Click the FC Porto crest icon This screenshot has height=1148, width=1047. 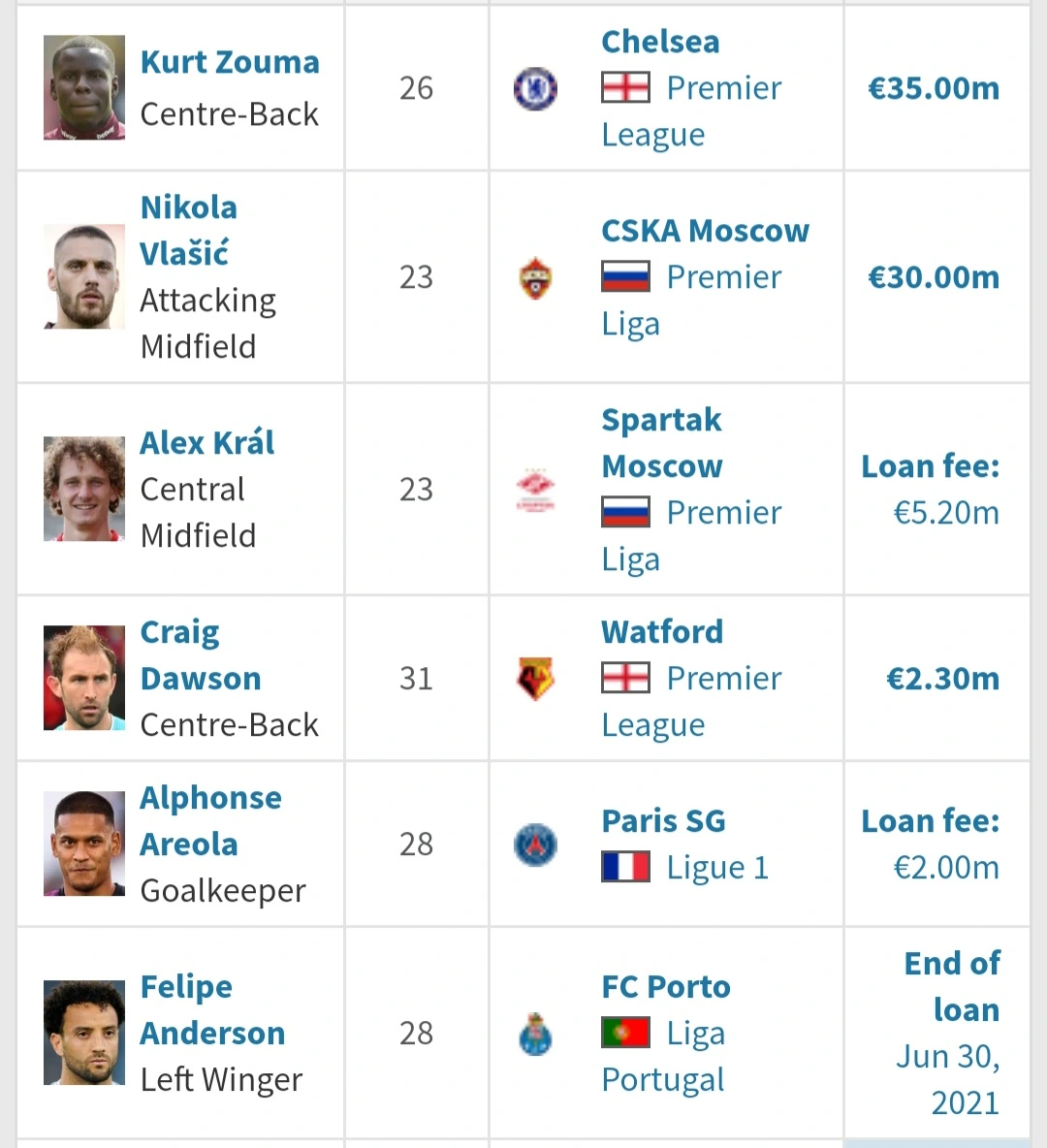point(535,1034)
